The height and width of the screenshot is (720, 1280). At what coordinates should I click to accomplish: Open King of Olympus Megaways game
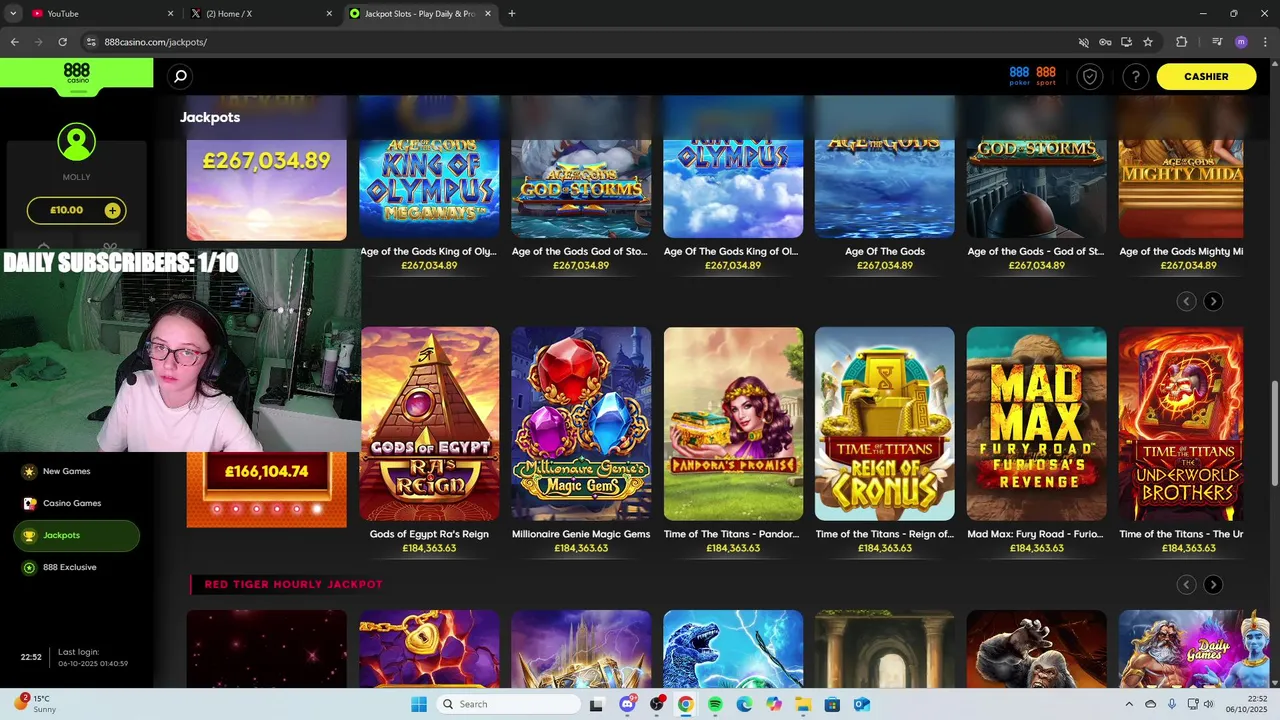[x=429, y=188]
